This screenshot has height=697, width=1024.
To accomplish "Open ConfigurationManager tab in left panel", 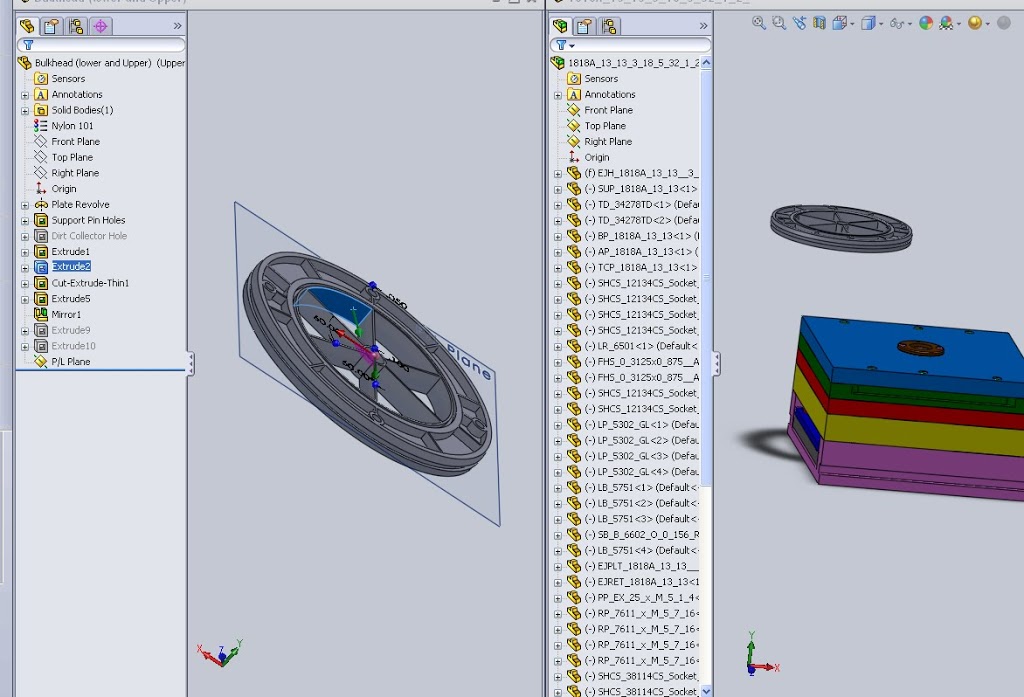I will (x=76, y=26).
